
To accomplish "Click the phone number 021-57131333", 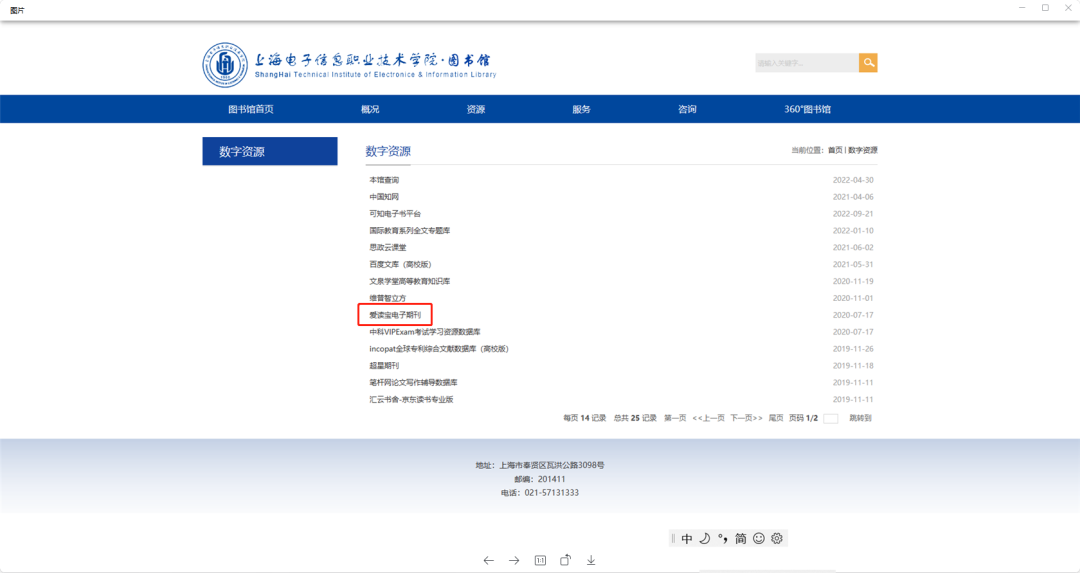I will coord(551,493).
